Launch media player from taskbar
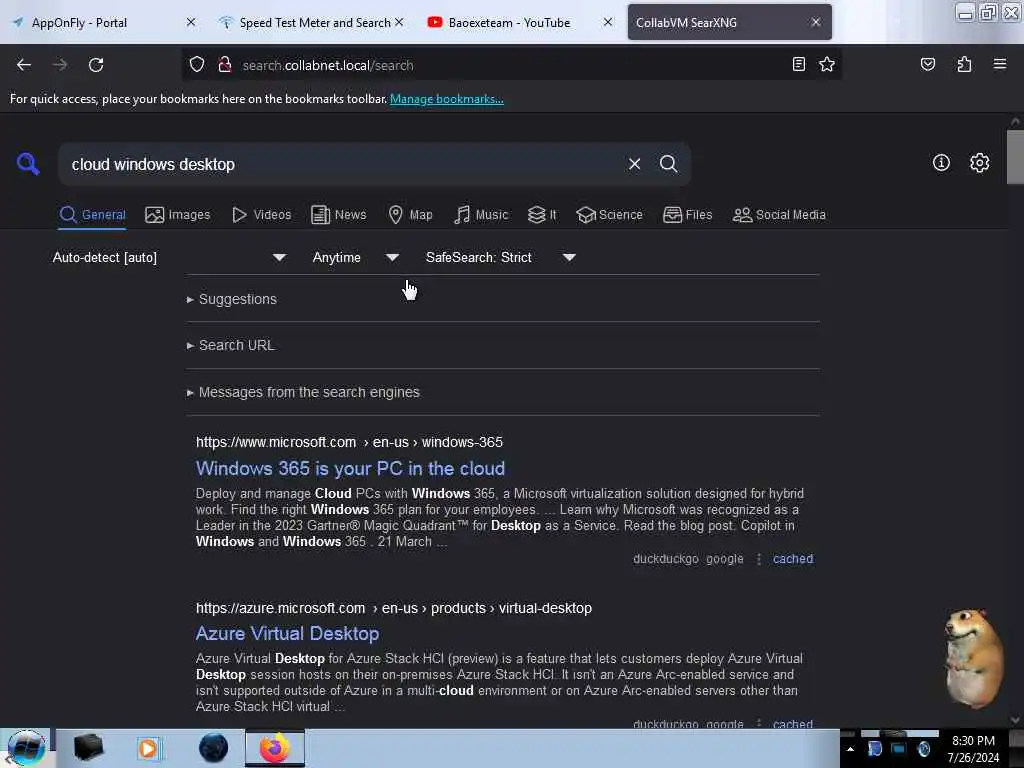Viewport: 1024px width, 768px height. (x=148, y=748)
